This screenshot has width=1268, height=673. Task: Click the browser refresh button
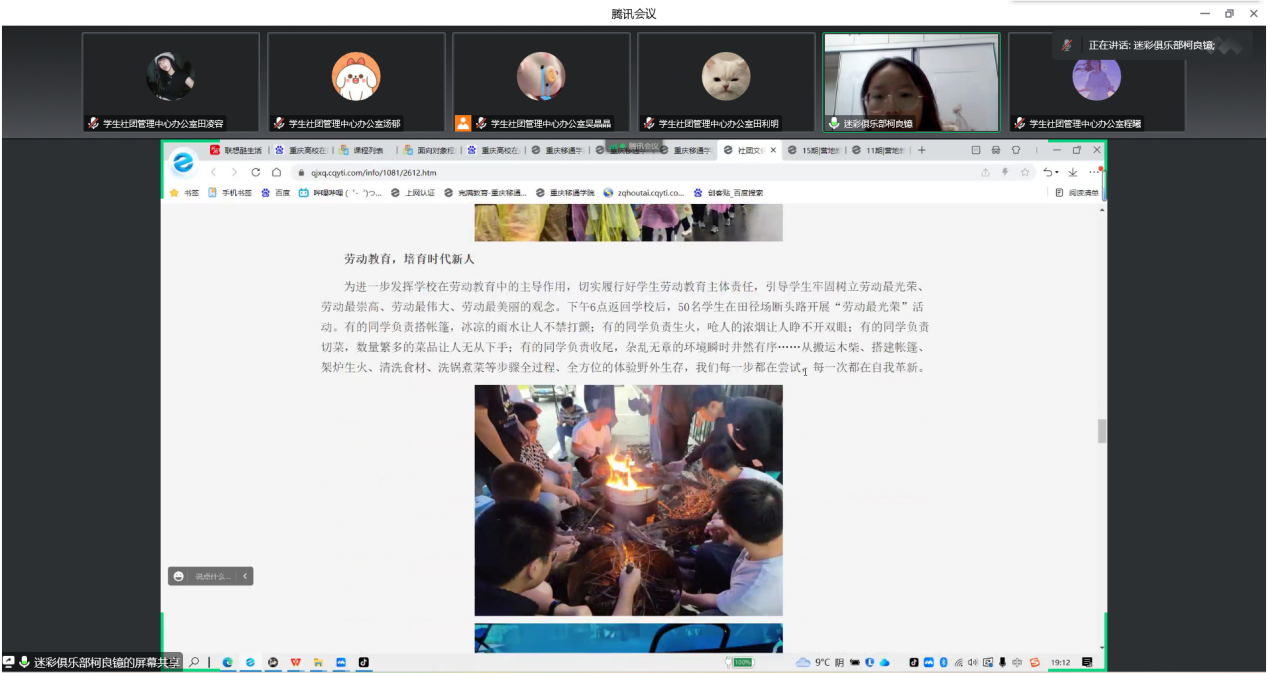point(256,172)
